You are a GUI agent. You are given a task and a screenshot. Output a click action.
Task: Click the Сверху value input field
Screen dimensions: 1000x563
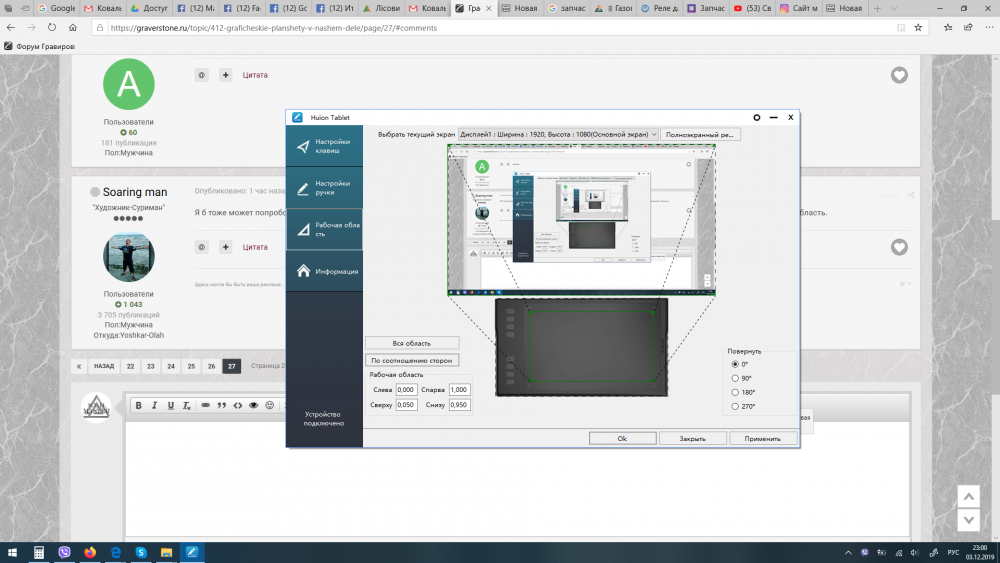tap(407, 405)
